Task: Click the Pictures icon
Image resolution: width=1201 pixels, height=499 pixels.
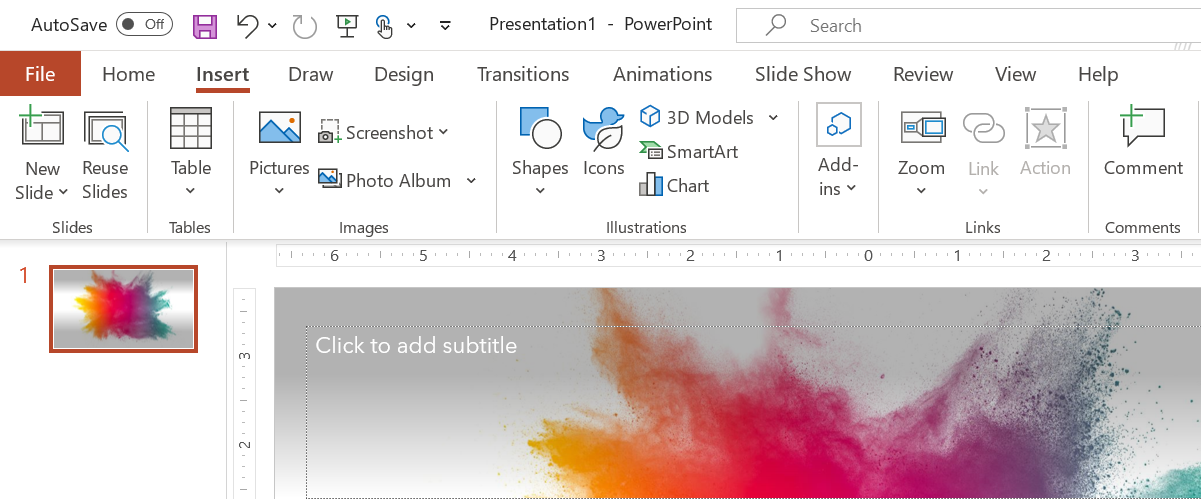Action: coord(279,128)
